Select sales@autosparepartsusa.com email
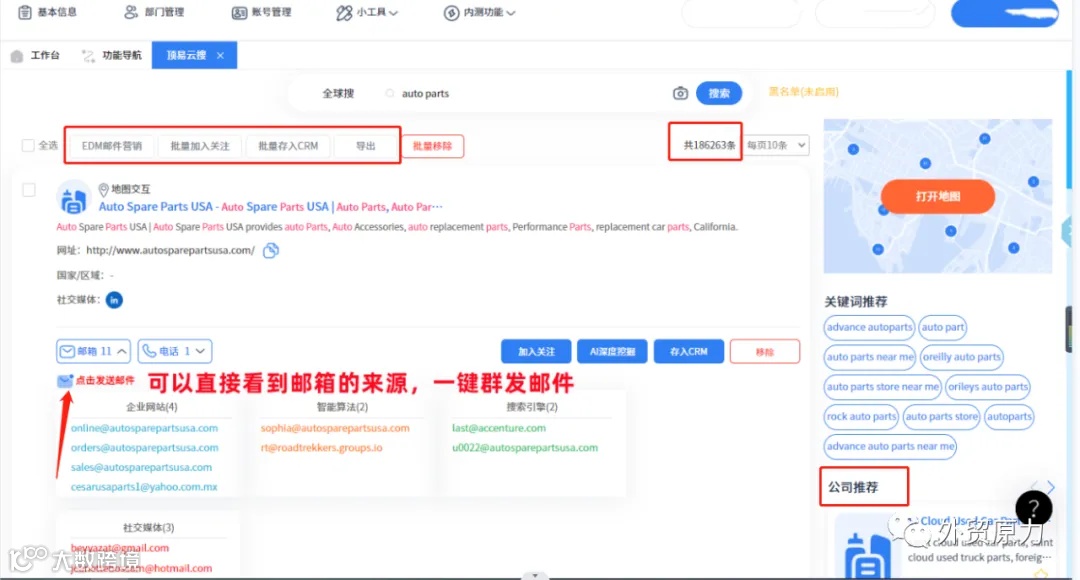The image size is (1080, 580). click(141, 467)
